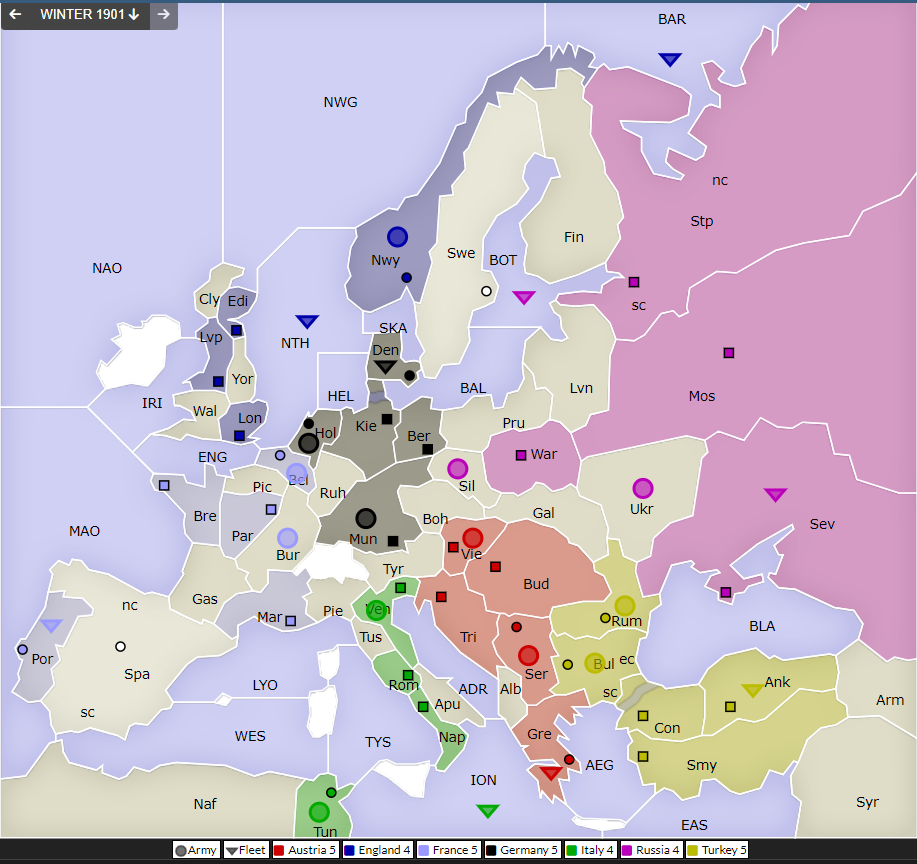
Task: Select the Austrian army in Ser
Action: [x=528, y=655]
